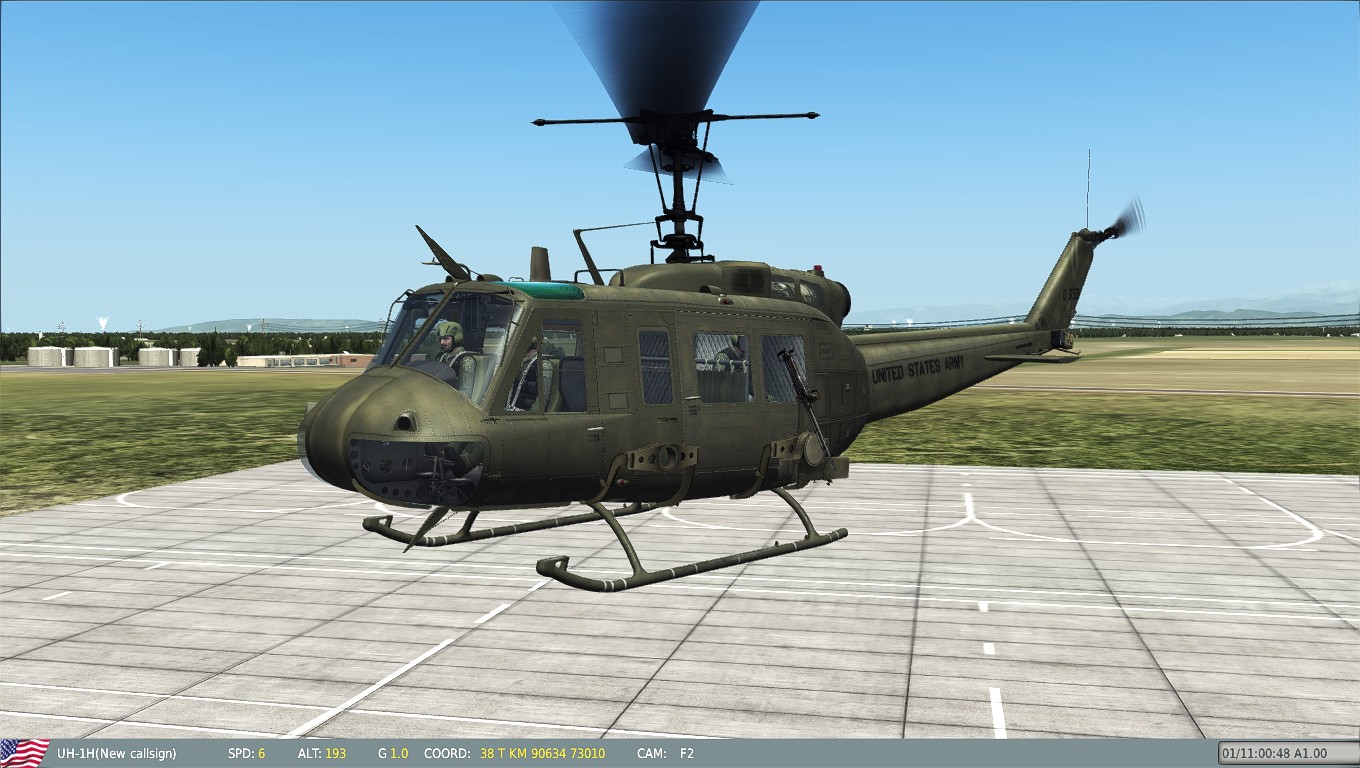The width and height of the screenshot is (1360, 768).
Task: Click the US flag icon in status bar
Action: (25, 753)
